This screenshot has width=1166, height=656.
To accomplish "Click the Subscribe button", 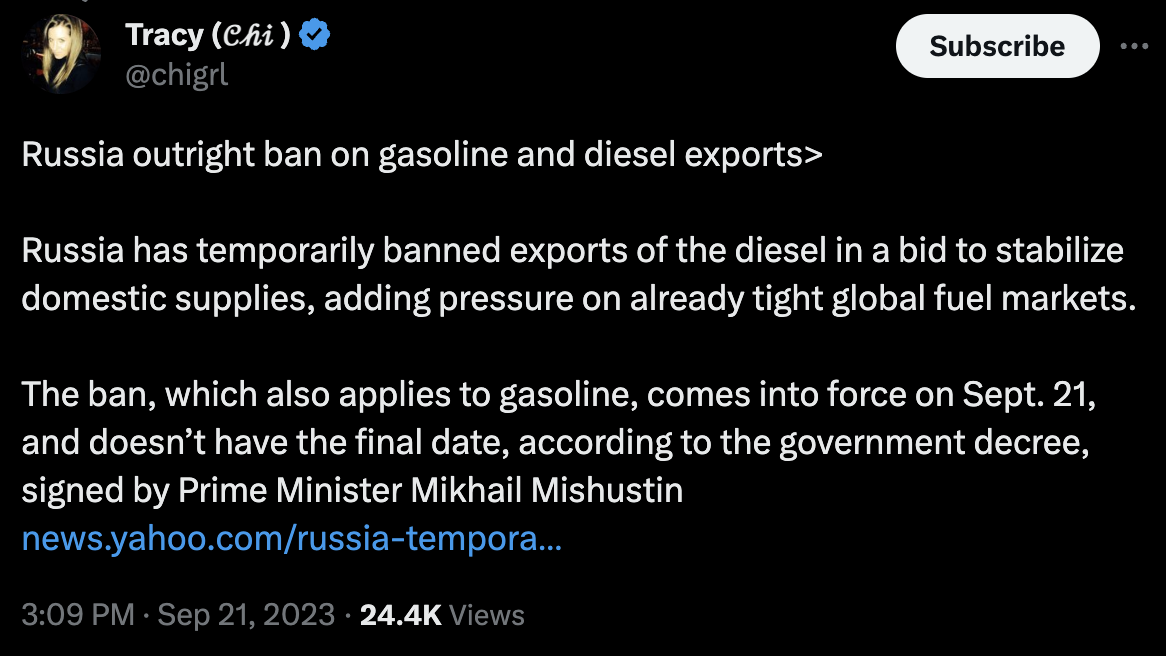I will tap(997, 46).
